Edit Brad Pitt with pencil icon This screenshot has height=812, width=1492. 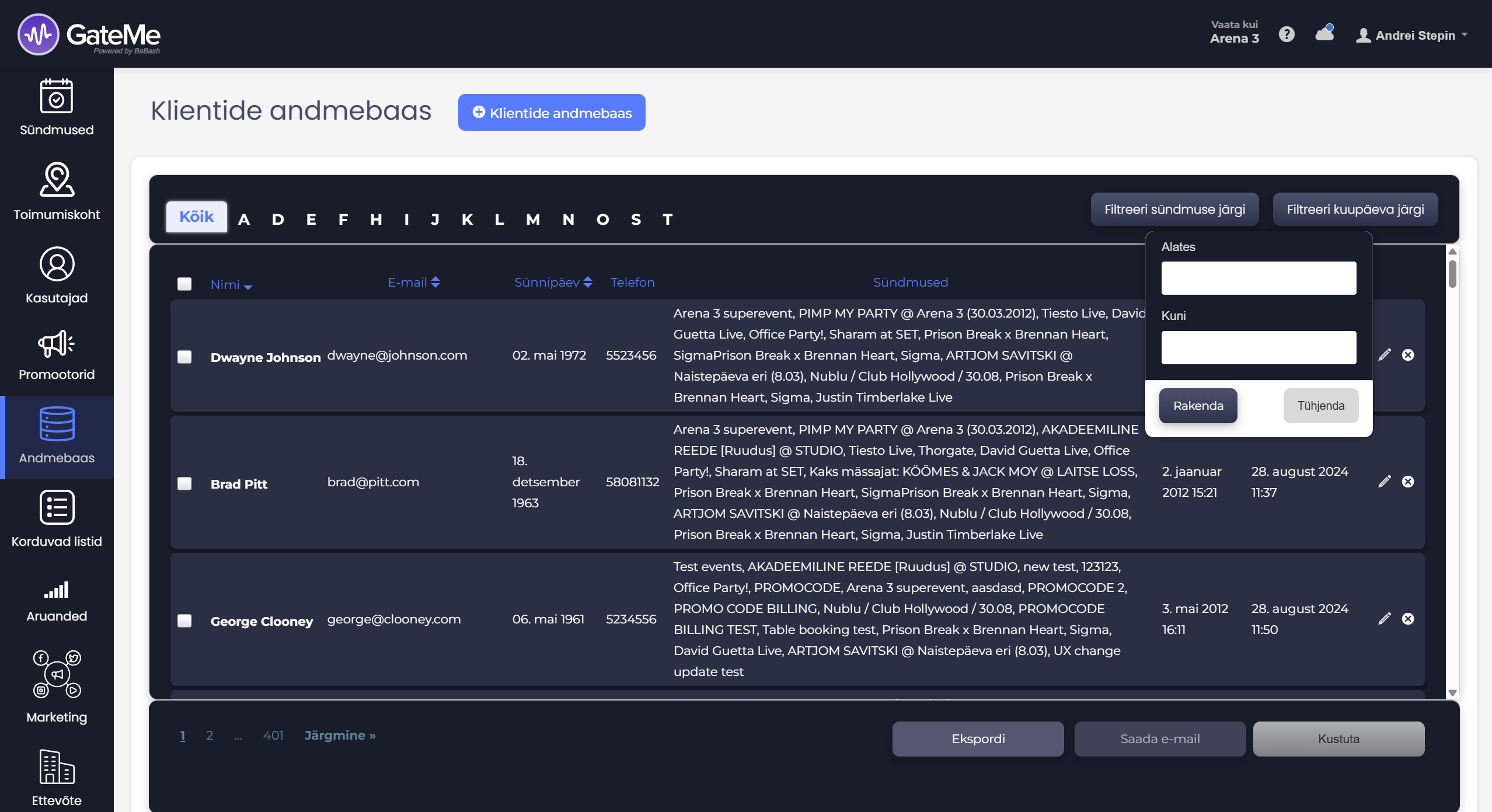click(x=1385, y=482)
